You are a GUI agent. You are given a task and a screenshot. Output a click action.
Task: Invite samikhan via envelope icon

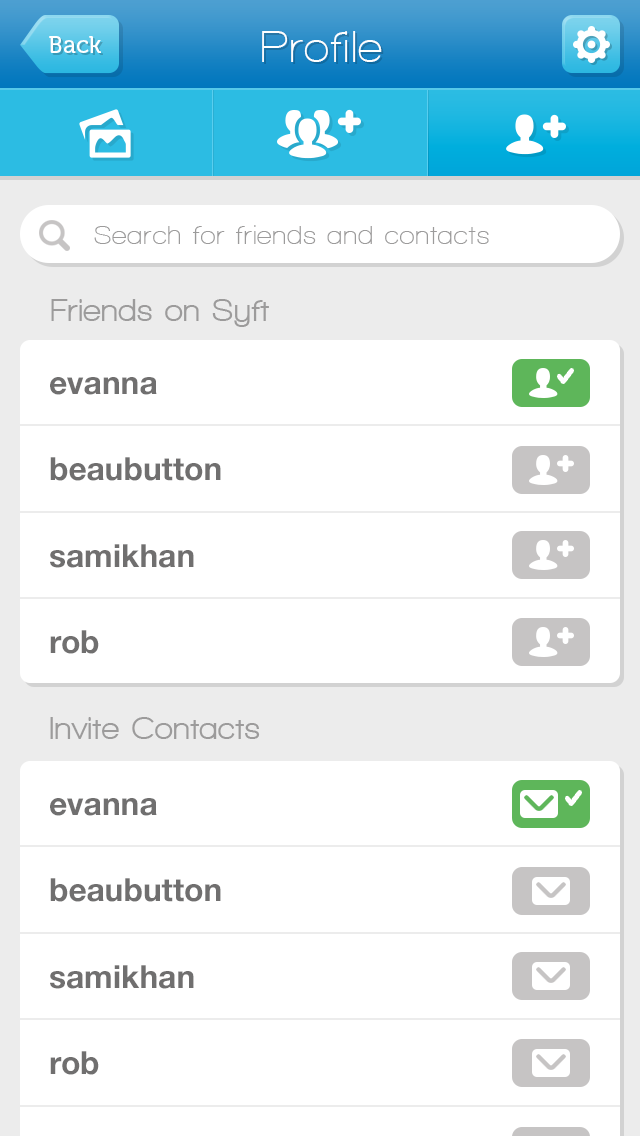pos(550,976)
